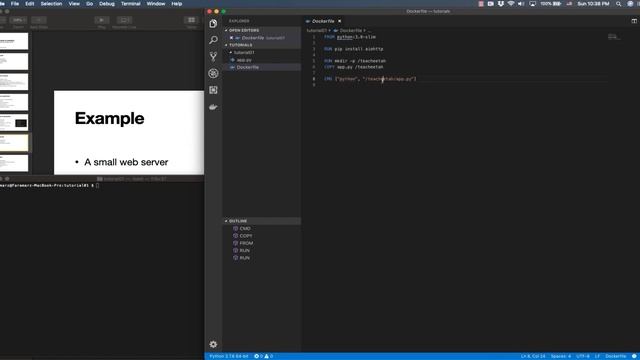Click the screen recording icon in menu bar

click(x=490, y=4)
